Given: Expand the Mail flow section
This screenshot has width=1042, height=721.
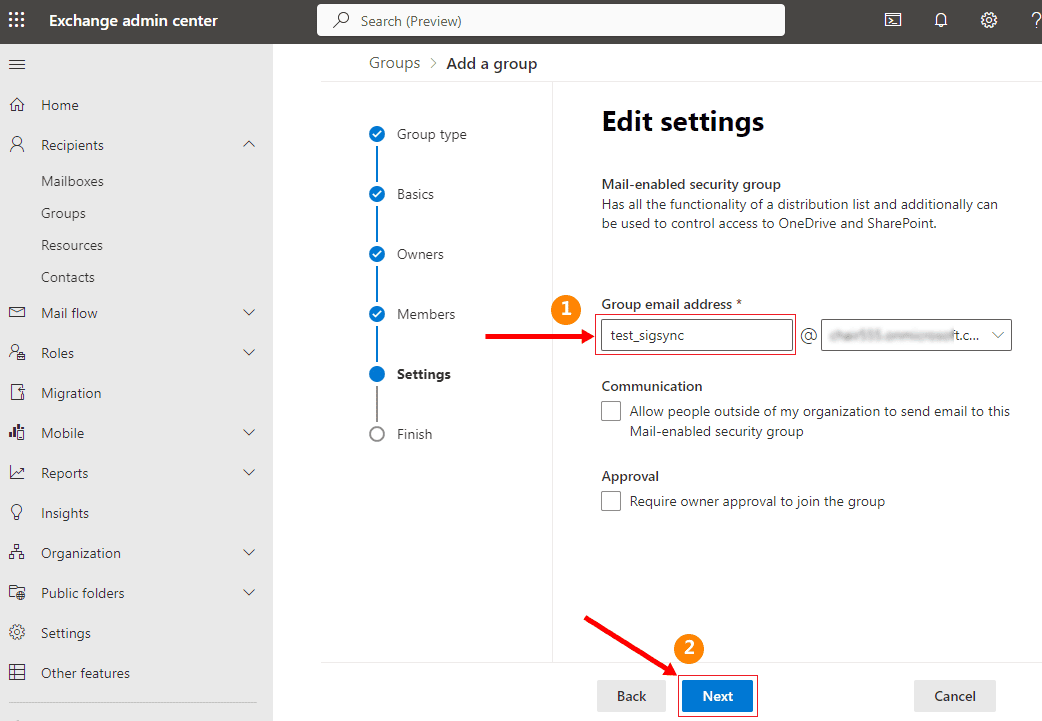Looking at the screenshot, I should point(249,313).
